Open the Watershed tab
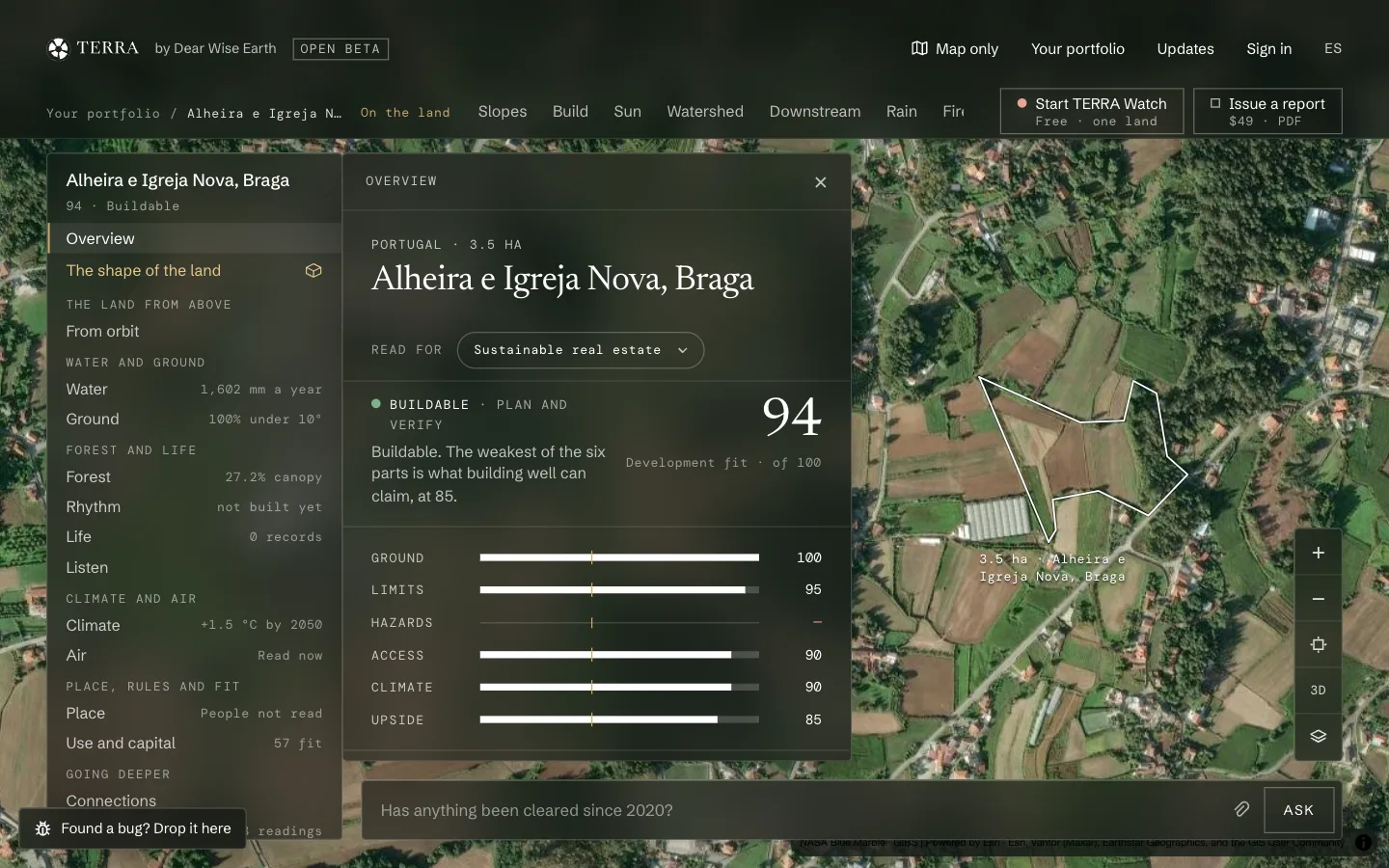Screen dimensions: 1389x868 (705, 112)
